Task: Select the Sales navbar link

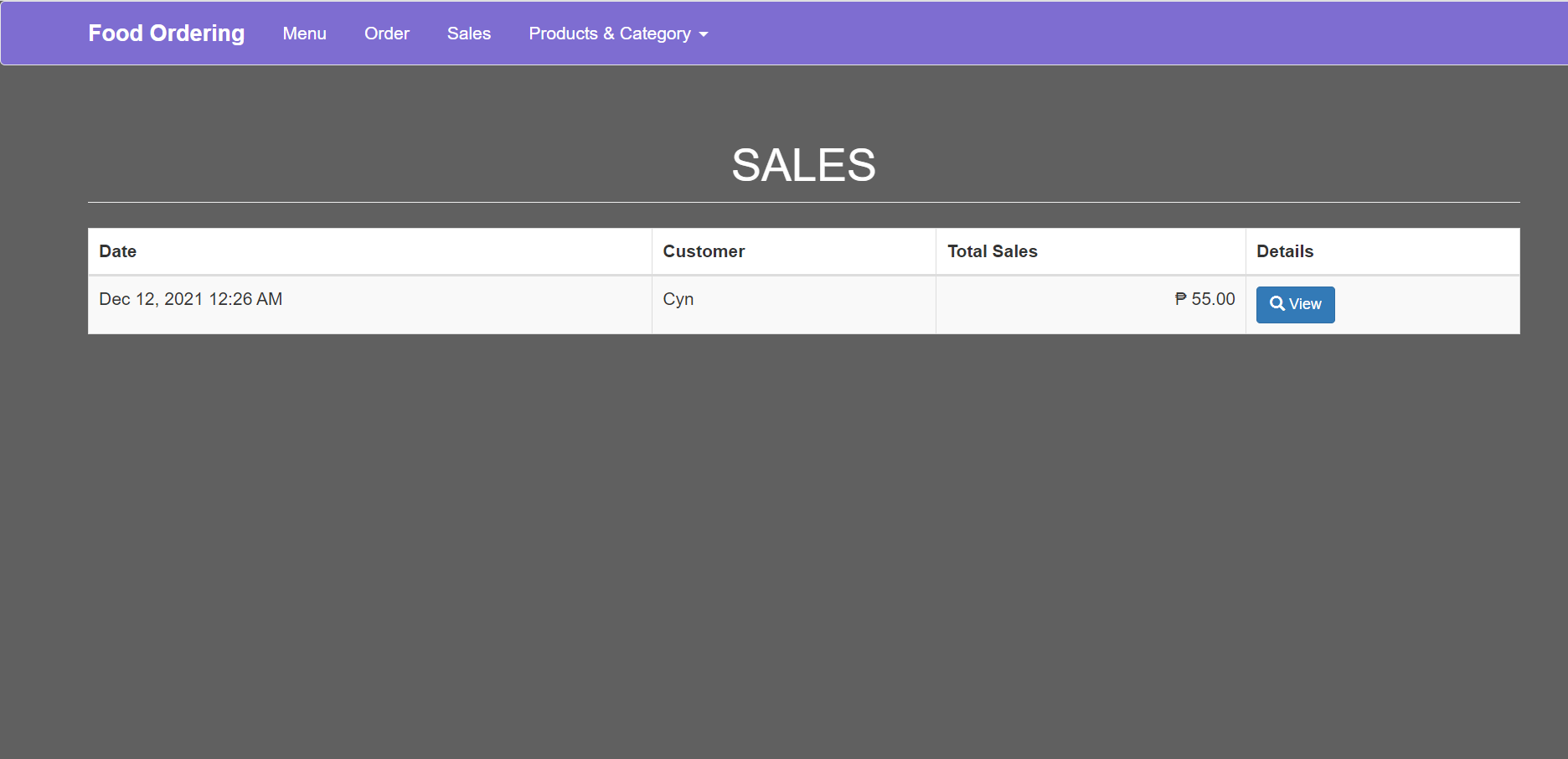Action: tap(468, 34)
